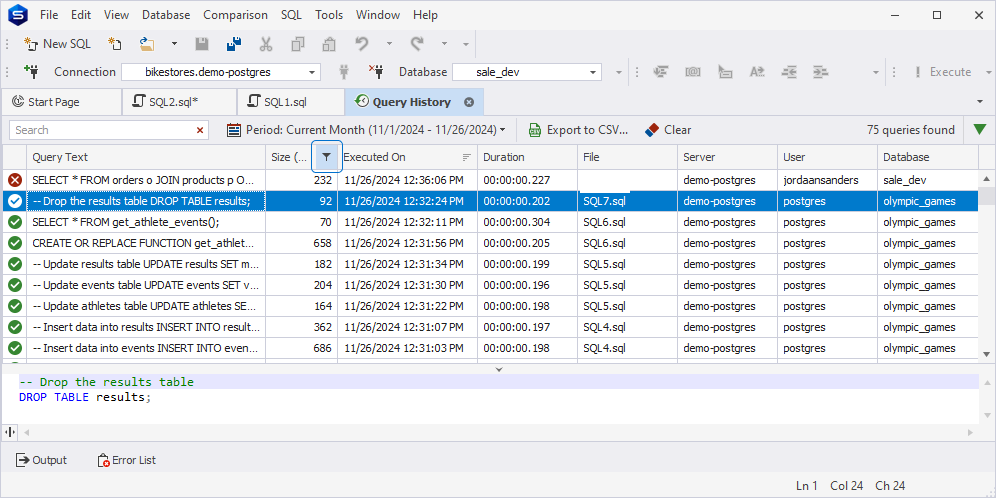Viewport: 996px width, 498px height.
Task: Open the Tools menu
Action: pos(329,15)
